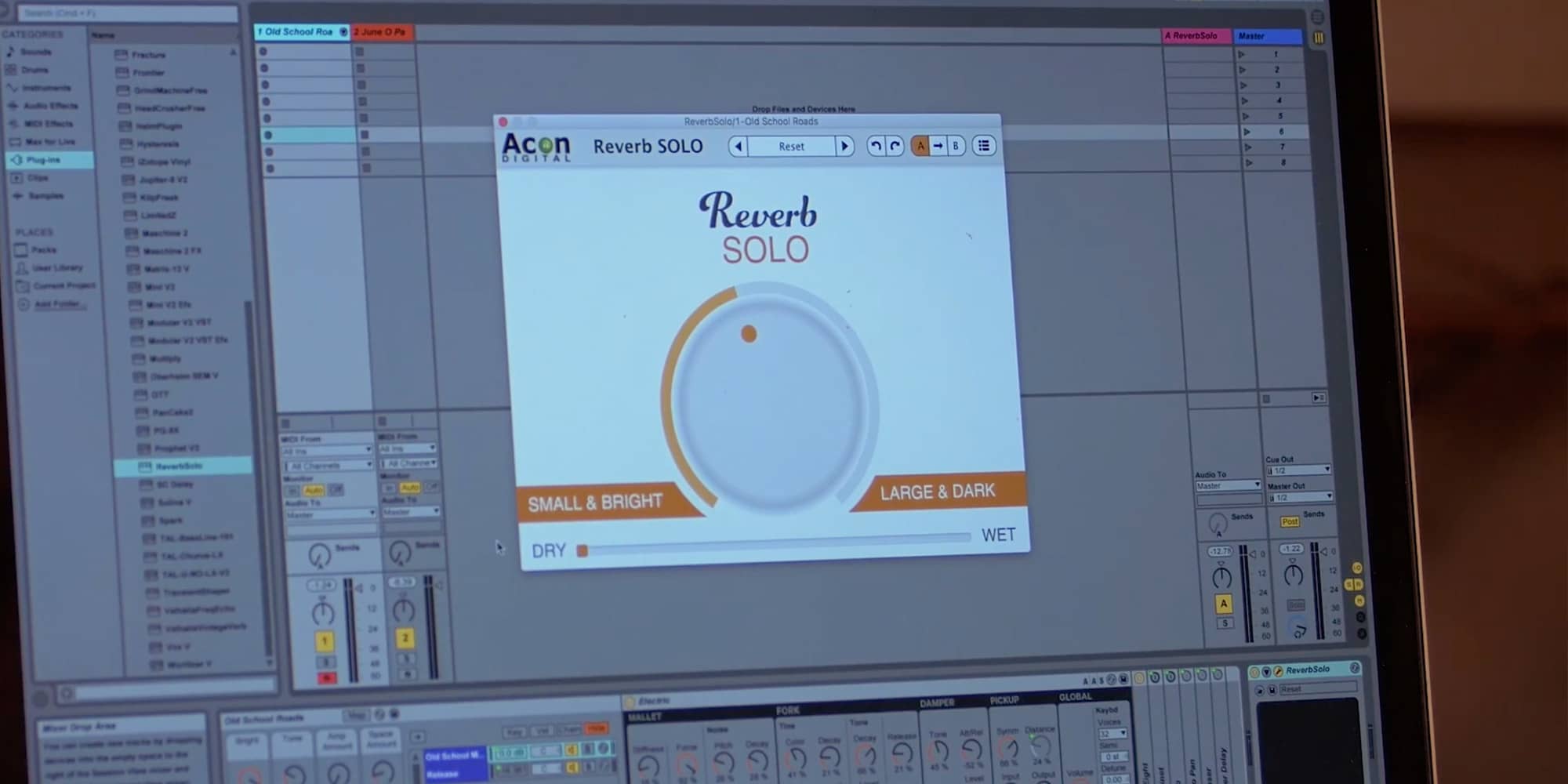Copy settings A to B arrow
The image size is (1568, 784).
[938, 146]
